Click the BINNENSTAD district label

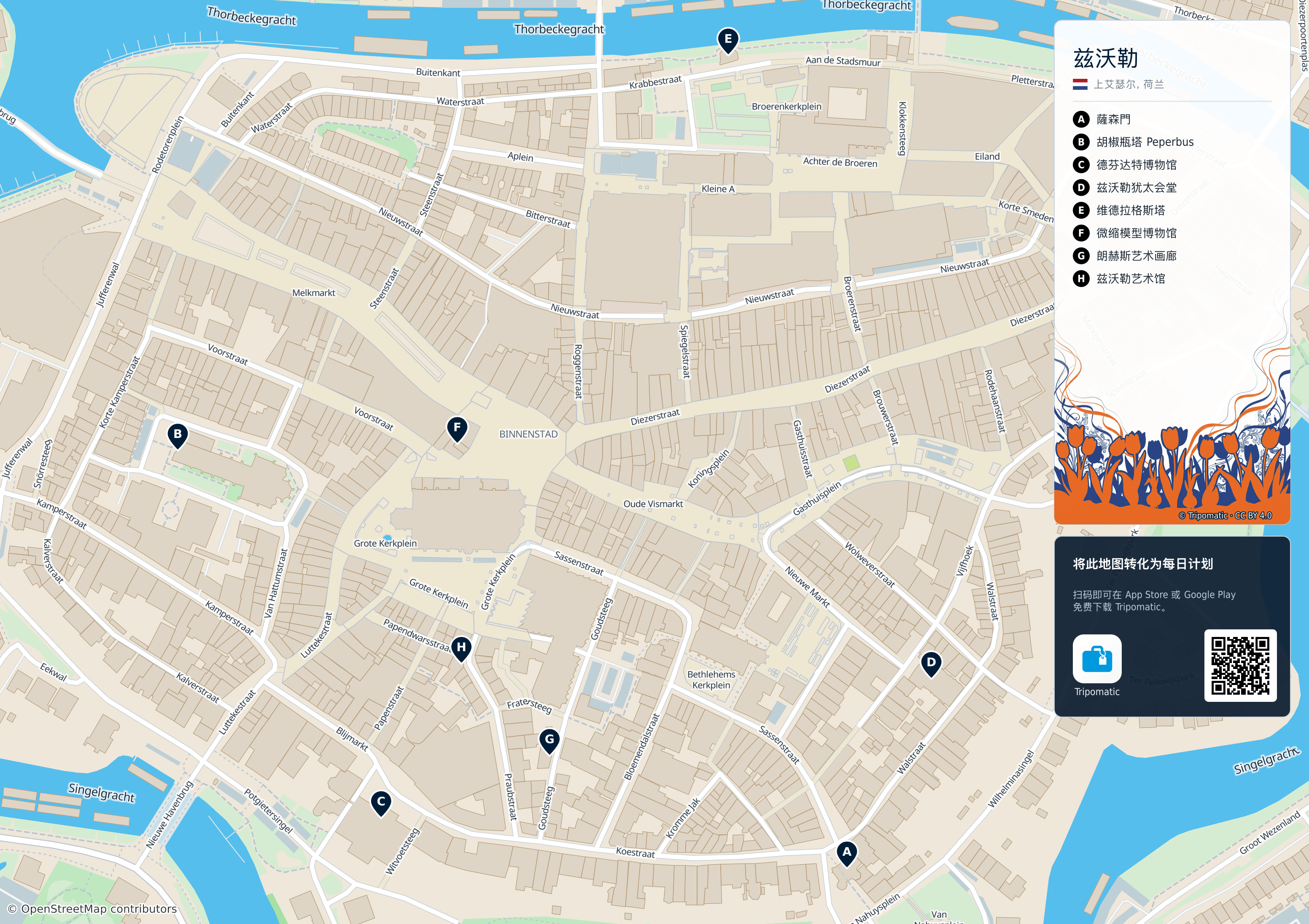528,434
